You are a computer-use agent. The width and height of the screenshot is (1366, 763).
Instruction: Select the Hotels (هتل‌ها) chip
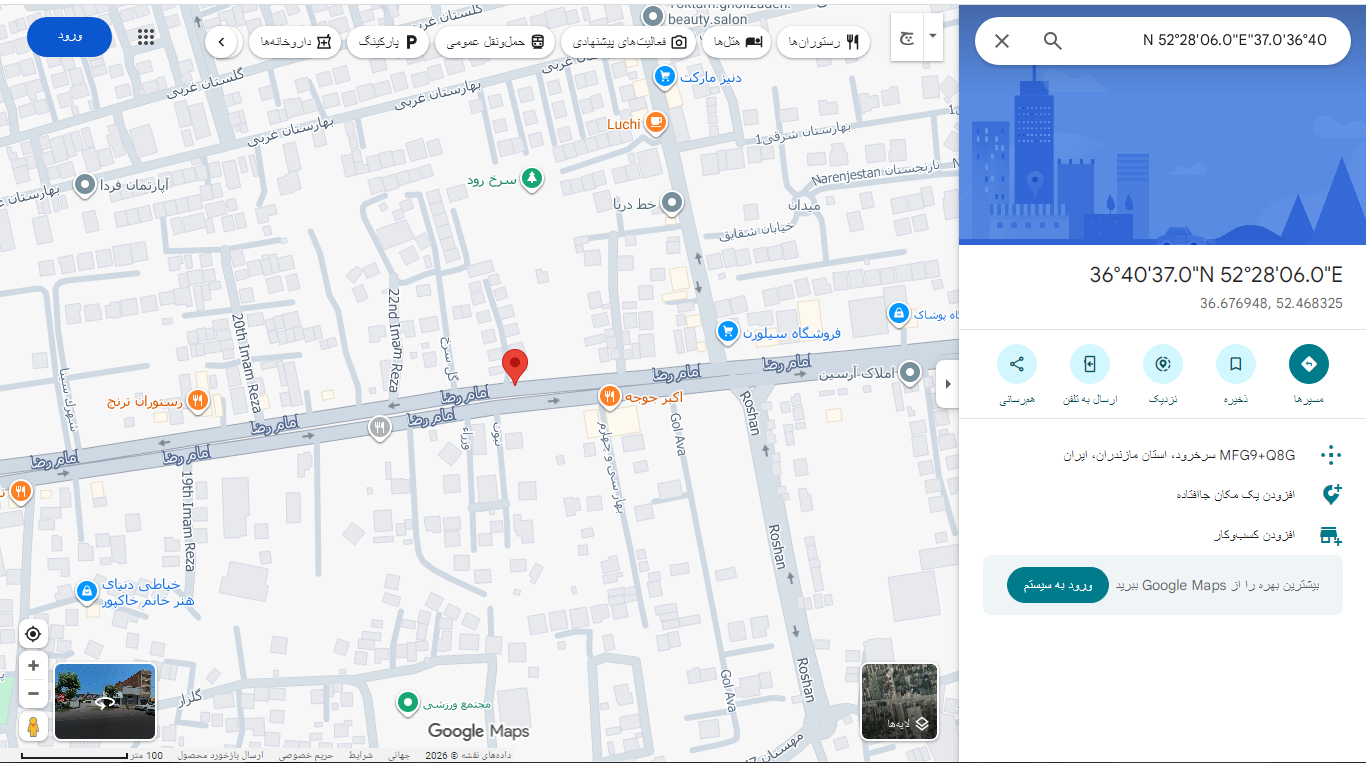click(x=736, y=42)
